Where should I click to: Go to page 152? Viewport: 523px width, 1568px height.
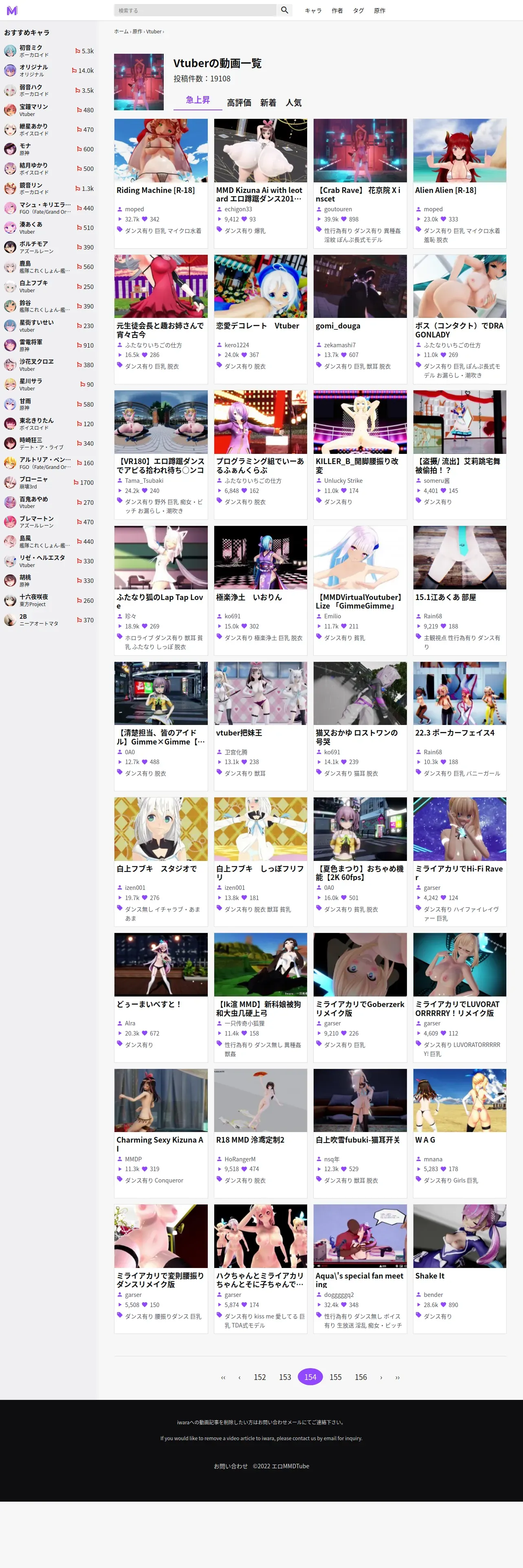[x=260, y=1377]
